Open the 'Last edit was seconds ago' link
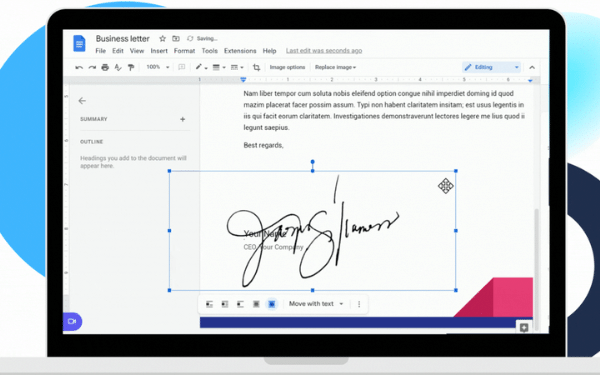This screenshot has height=375, width=600. pyautogui.click(x=324, y=51)
